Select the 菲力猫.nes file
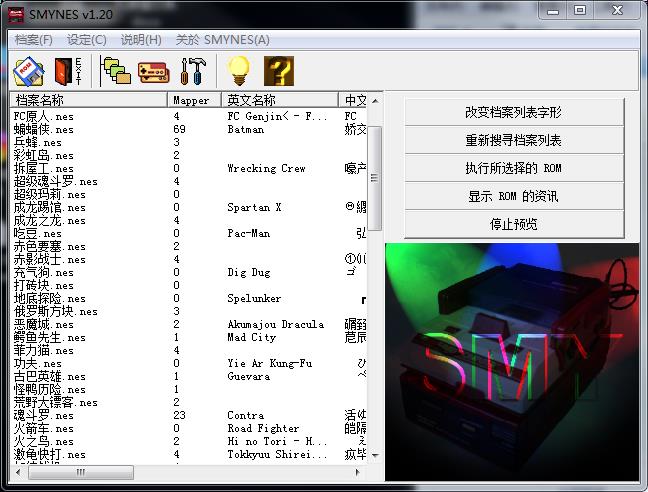648x492 pixels. point(44,351)
